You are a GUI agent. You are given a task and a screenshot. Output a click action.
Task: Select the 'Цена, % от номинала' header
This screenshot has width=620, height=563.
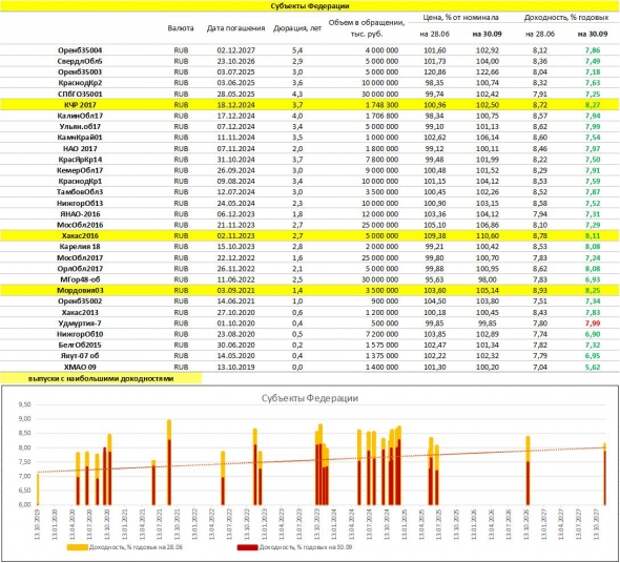click(461, 17)
